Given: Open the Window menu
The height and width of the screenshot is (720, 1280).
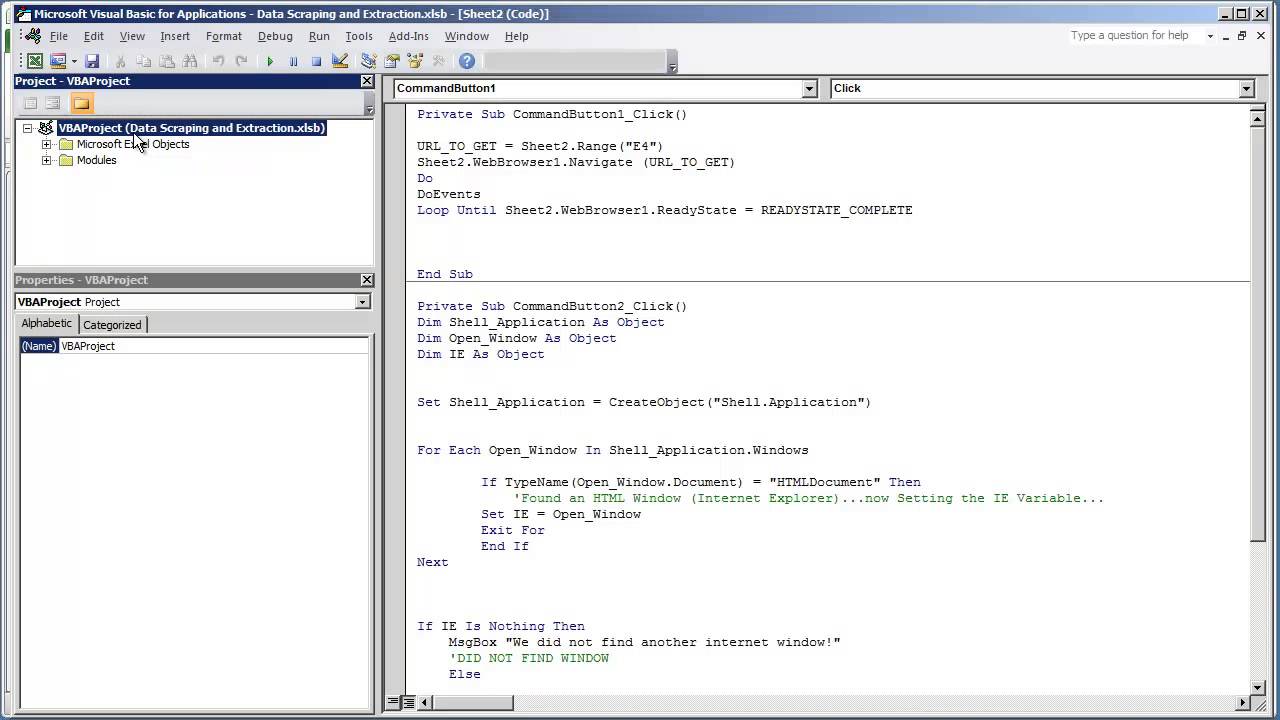Looking at the screenshot, I should point(467,36).
